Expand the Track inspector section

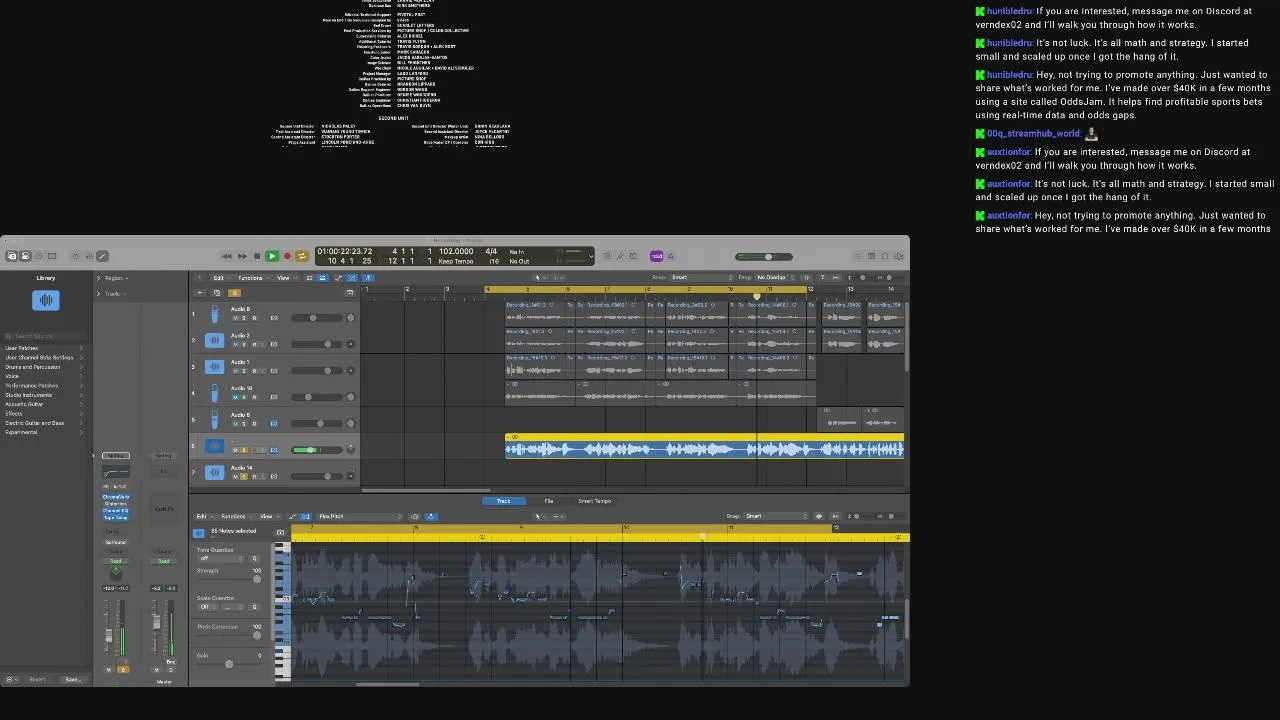pos(98,294)
